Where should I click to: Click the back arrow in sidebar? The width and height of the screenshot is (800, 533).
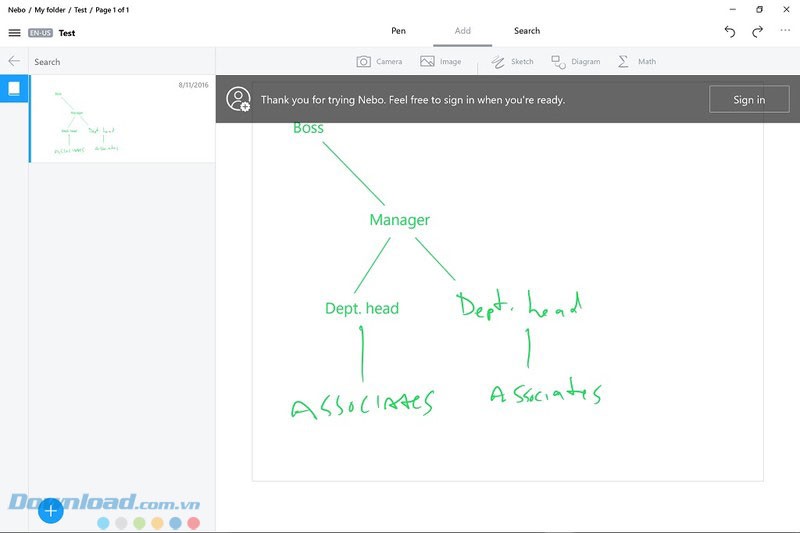[14, 61]
